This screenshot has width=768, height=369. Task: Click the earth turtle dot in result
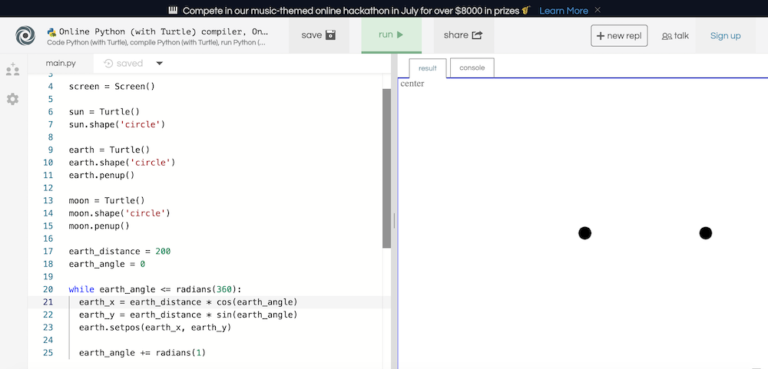[x=705, y=233]
